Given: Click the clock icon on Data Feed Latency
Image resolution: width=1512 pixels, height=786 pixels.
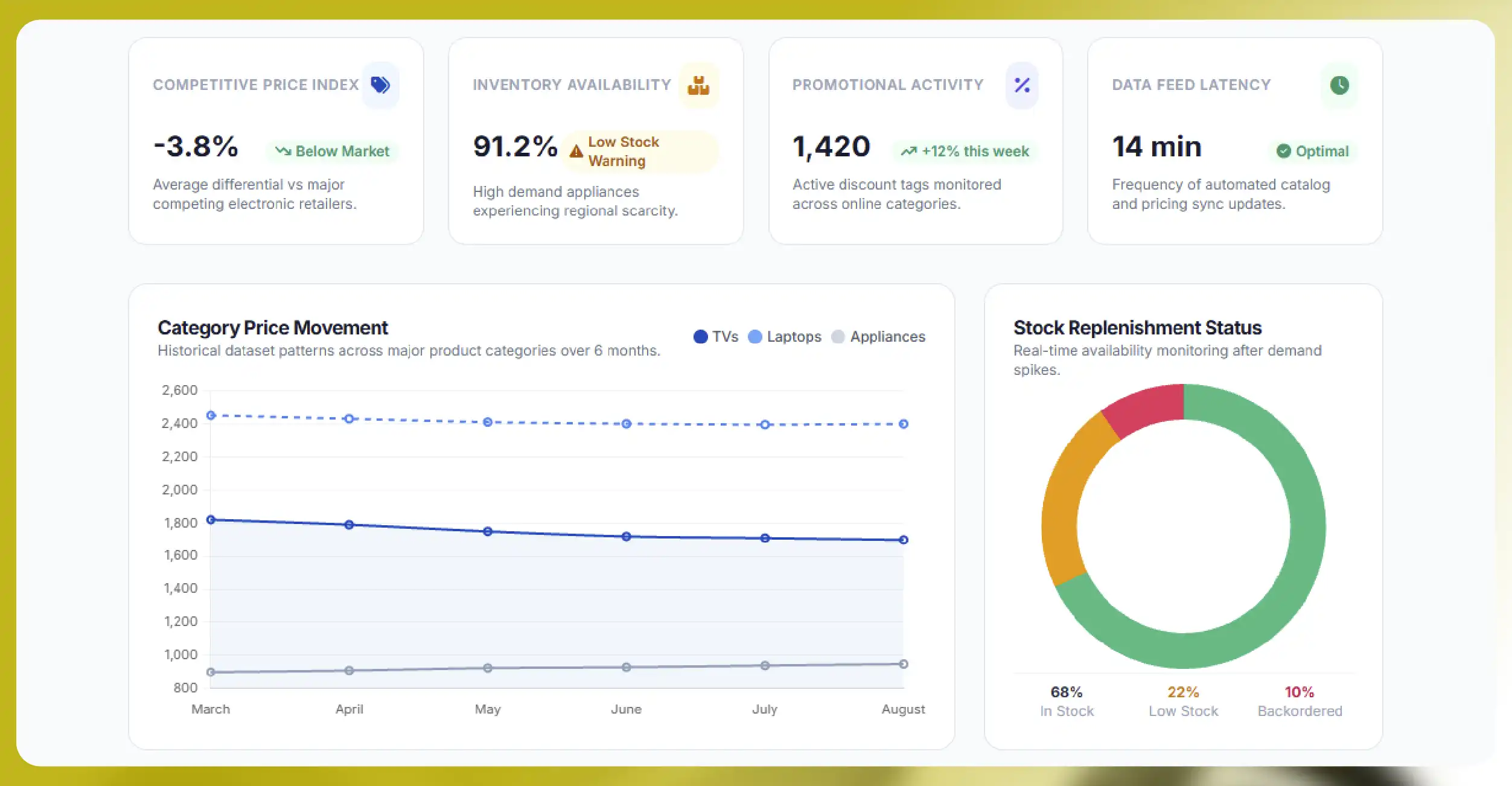Looking at the screenshot, I should pyautogui.click(x=1339, y=85).
